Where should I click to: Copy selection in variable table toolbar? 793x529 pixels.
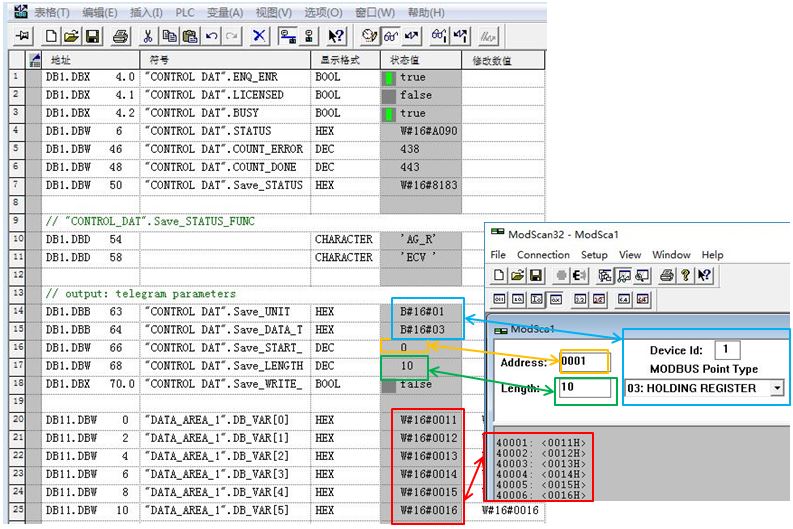tap(169, 36)
